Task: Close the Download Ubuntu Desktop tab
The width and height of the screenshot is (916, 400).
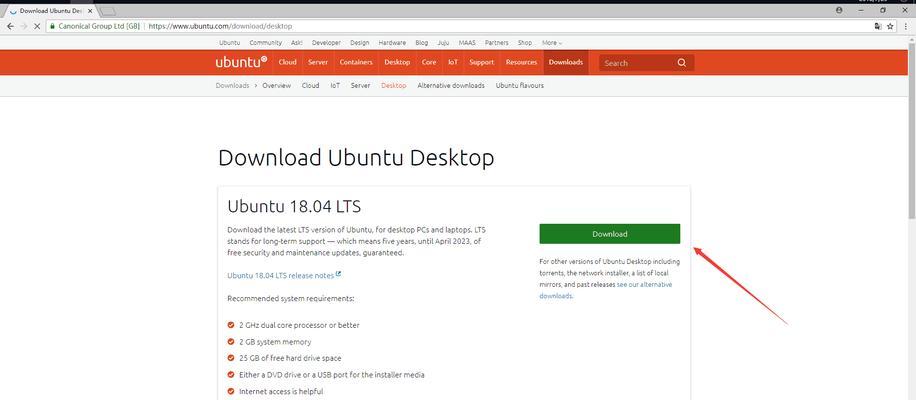Action: pos(90,11)
